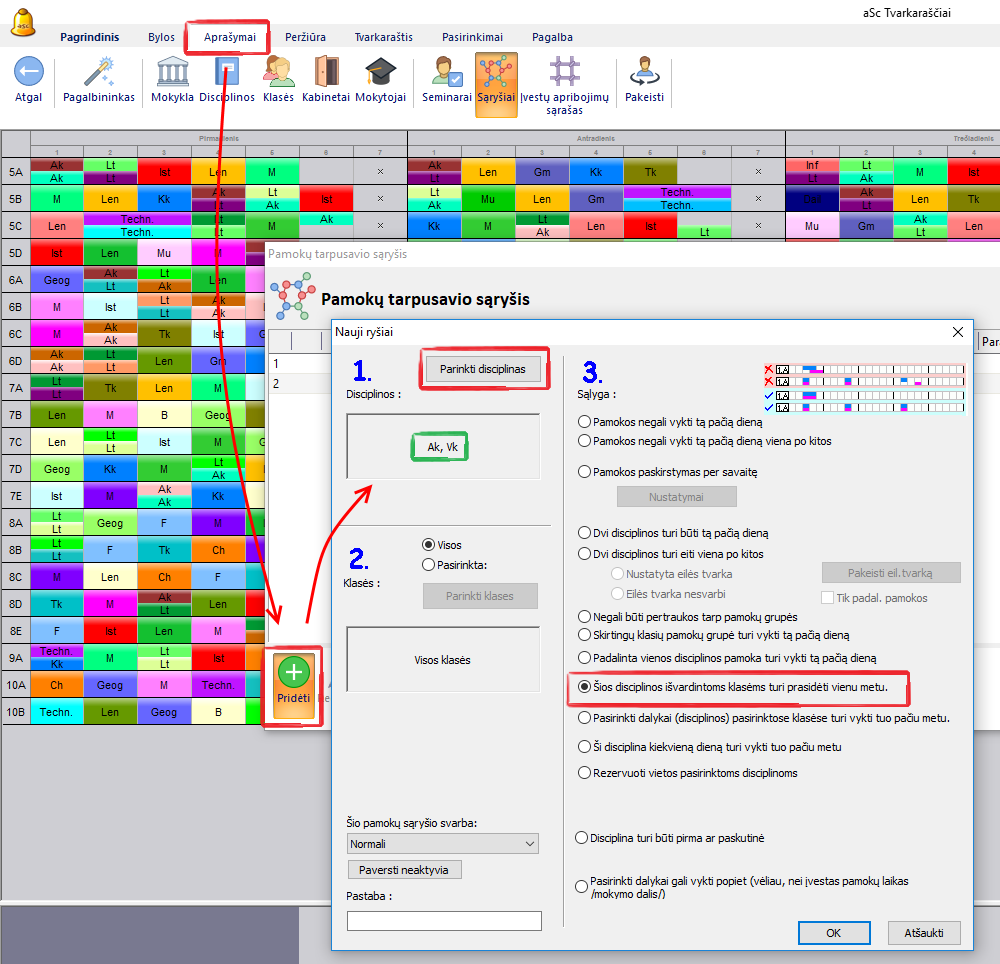Click the Atgal back arrow icon

tap(28, 73)
